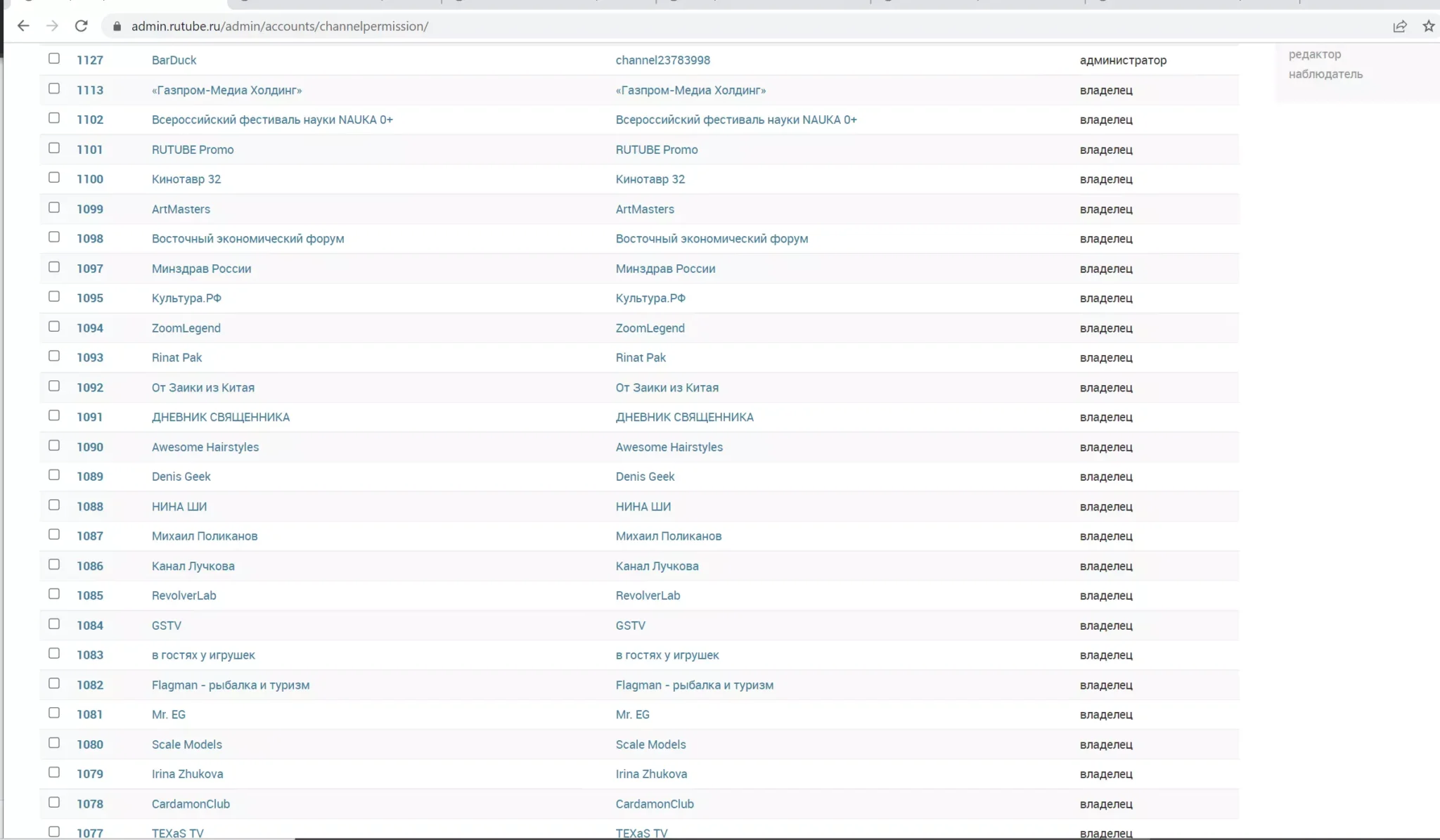Viewport: 1440px width, 840px height.
Task: Open entry 1082 in the list
Action: (90, 685)
